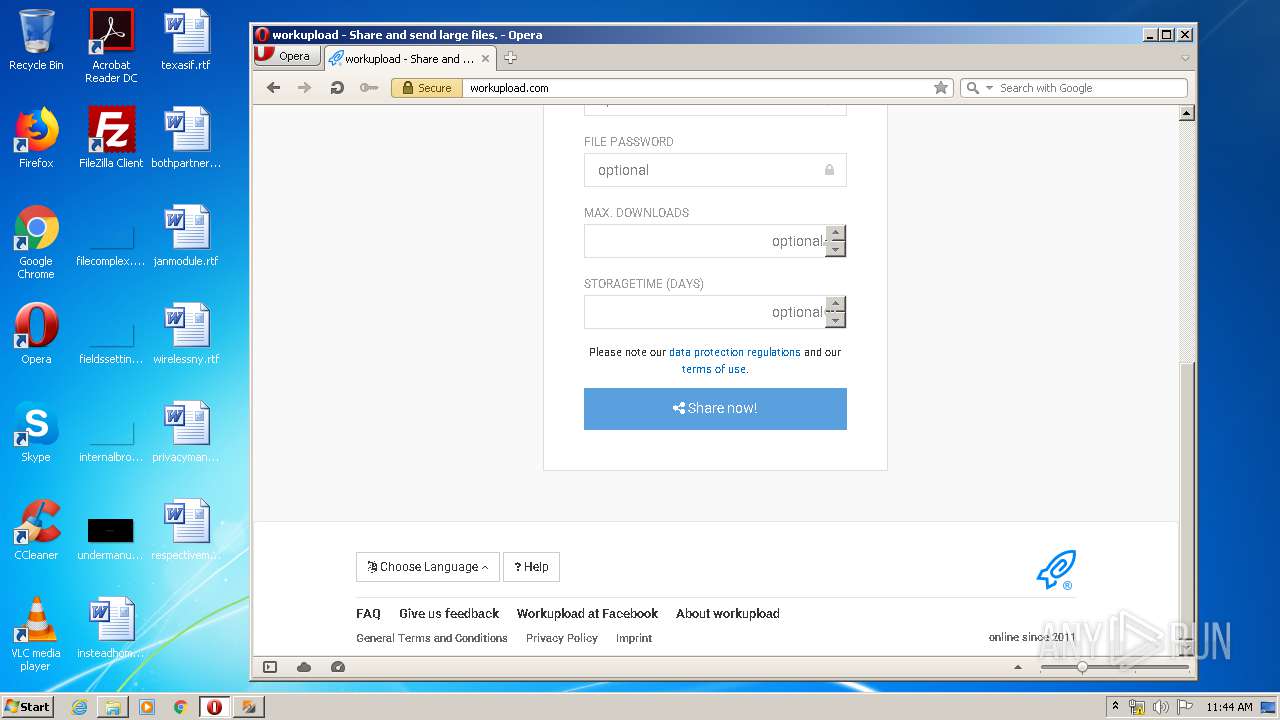The image size is (1280, 720).
Task: Open the Imprint link
Action: (634, 638)
